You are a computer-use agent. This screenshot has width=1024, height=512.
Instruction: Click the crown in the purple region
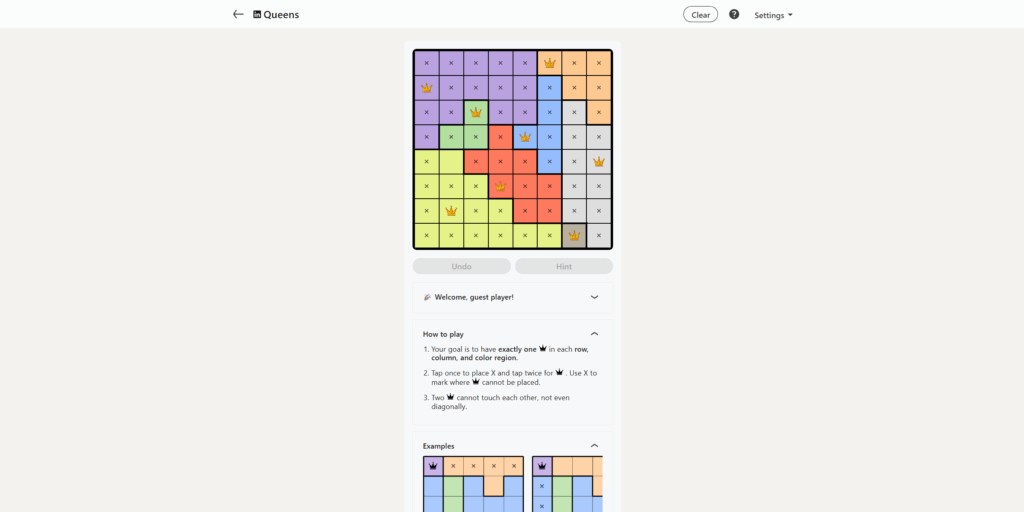pyautogui.click(x=427, y=88)
